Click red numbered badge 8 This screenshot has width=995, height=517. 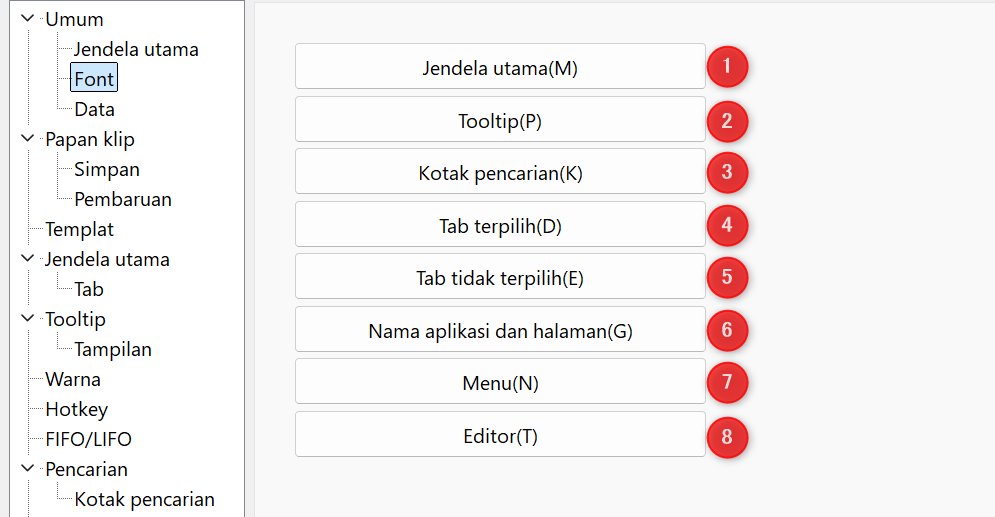coord(727,437)
